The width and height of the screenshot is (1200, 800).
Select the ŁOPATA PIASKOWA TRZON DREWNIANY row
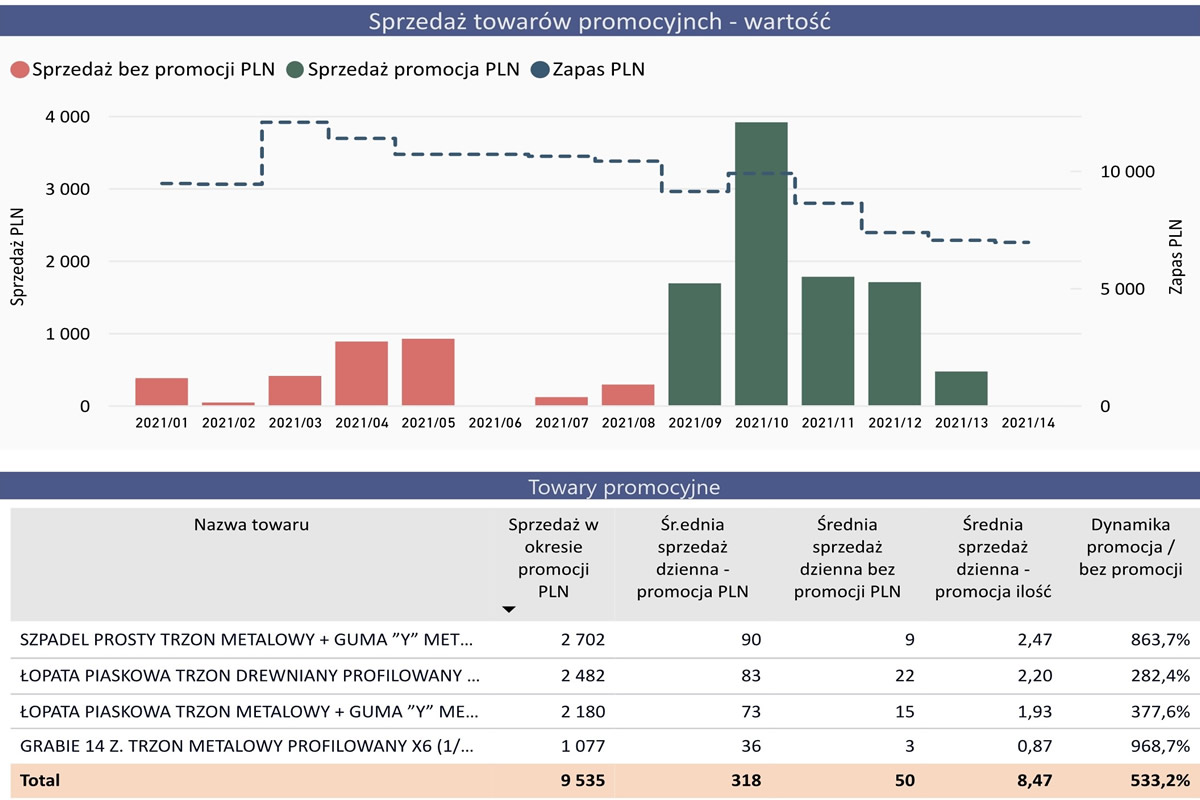point(247,676)
